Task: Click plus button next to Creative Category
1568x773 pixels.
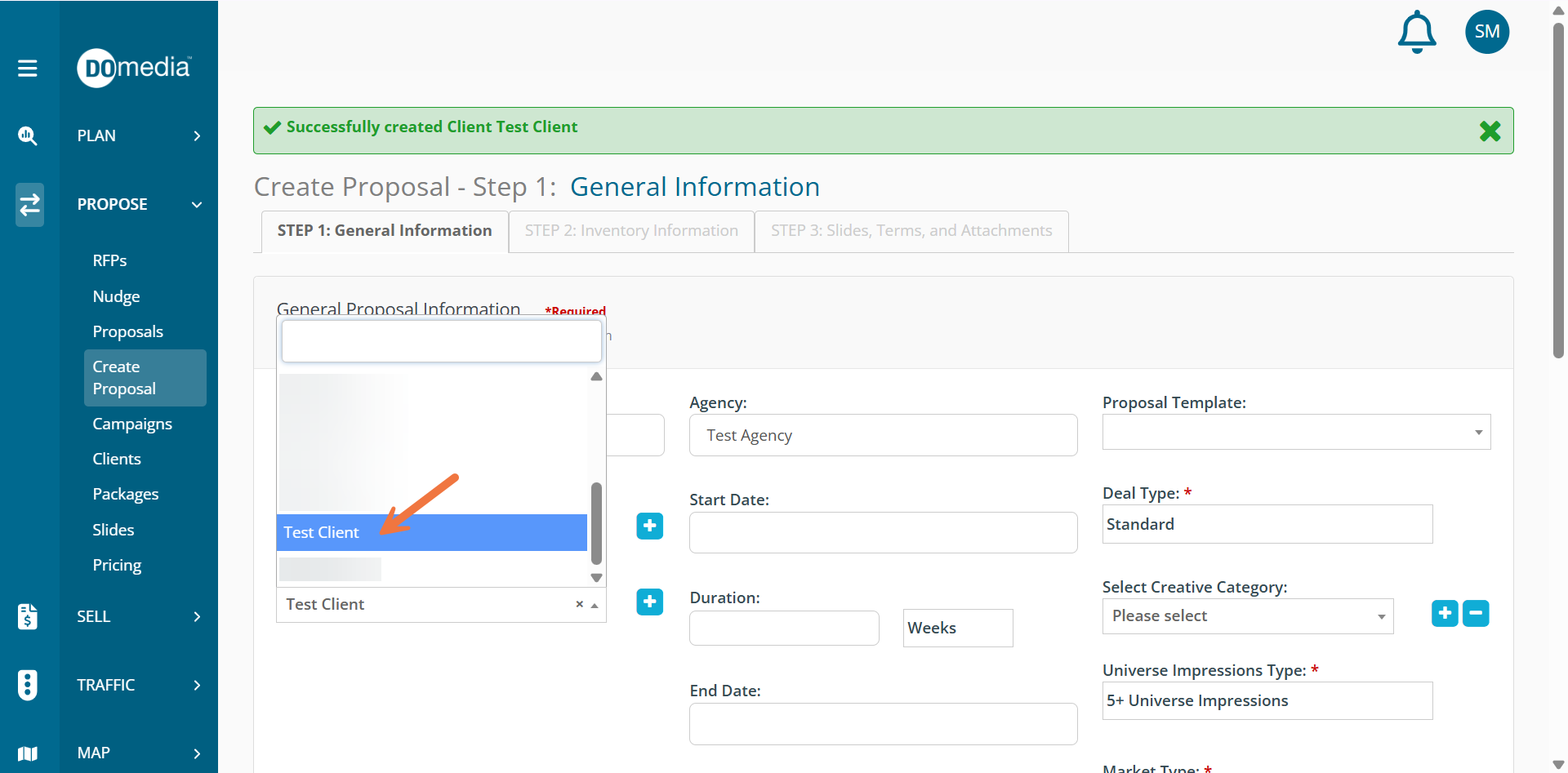Action: [1445, 613]
